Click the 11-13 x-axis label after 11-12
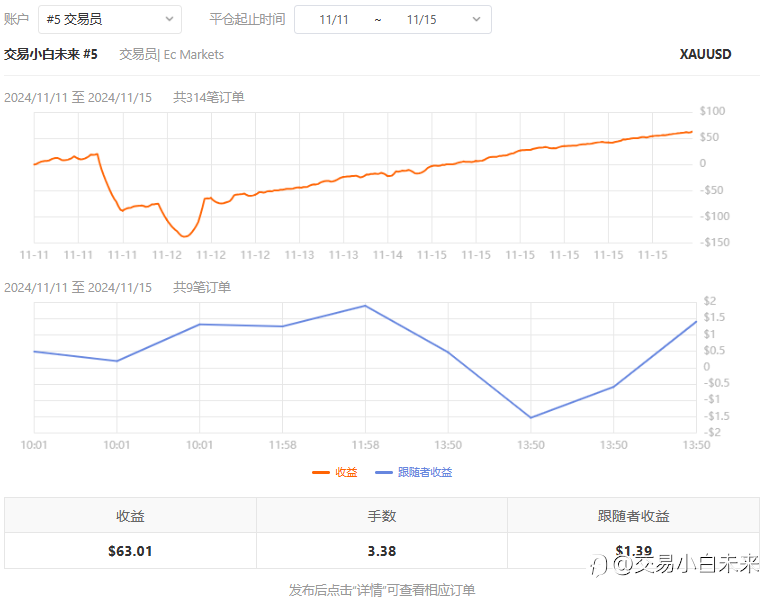The width and height of the screenshot is (768, 603). [299, 255]
